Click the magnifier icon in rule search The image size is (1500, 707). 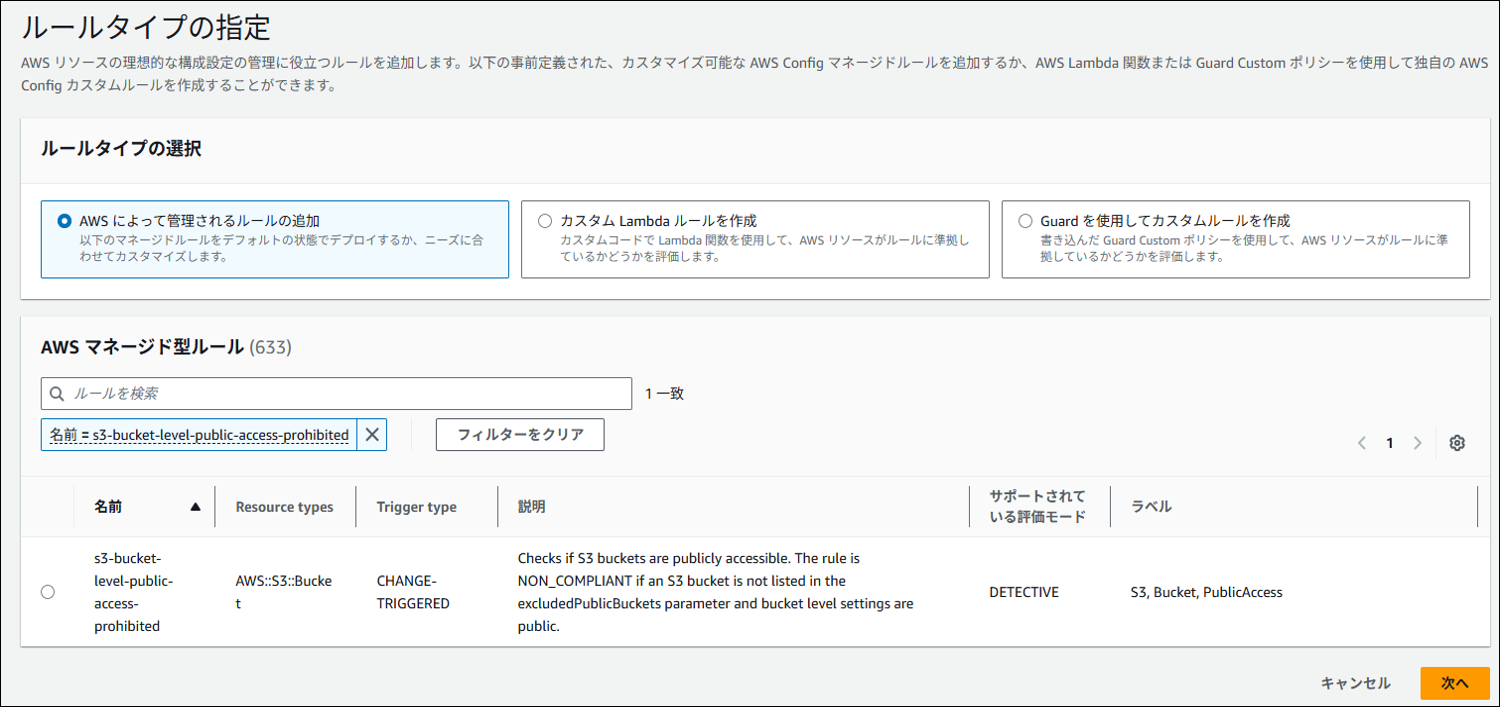(x=57, y=394)
